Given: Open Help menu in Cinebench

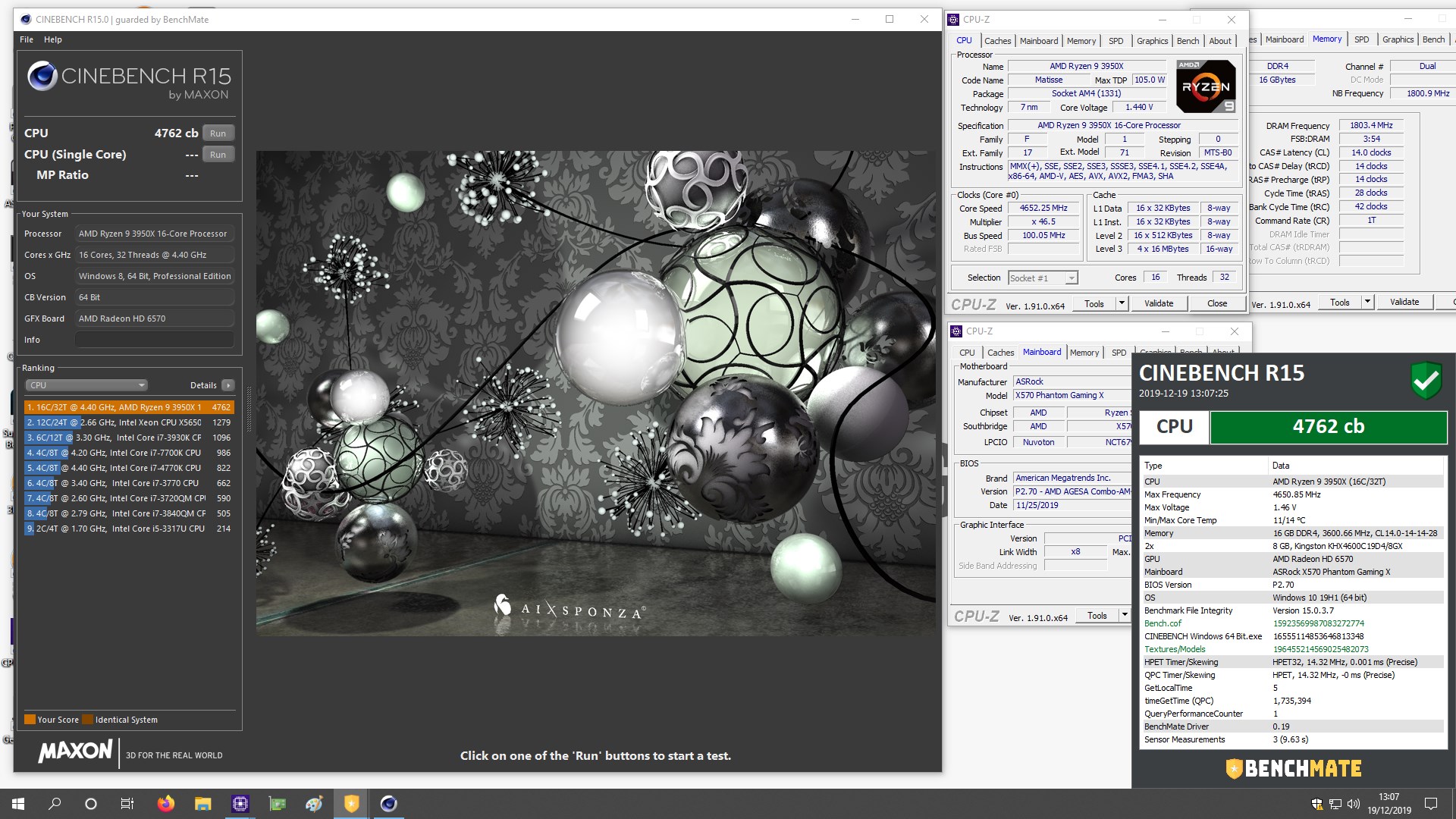Looking at the screenshot, I should click(x=53, y=39).
